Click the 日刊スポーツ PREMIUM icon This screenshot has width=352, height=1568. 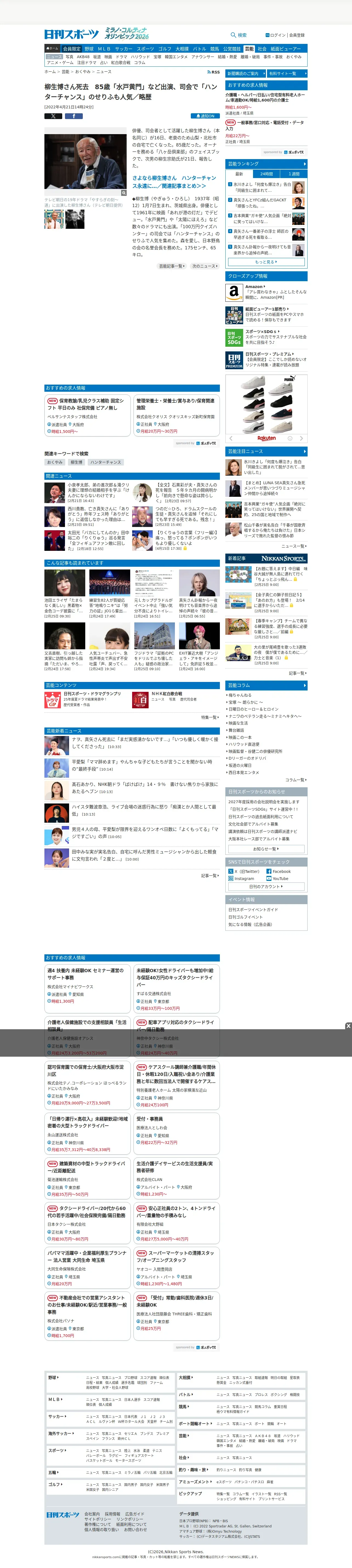[234, 360]
